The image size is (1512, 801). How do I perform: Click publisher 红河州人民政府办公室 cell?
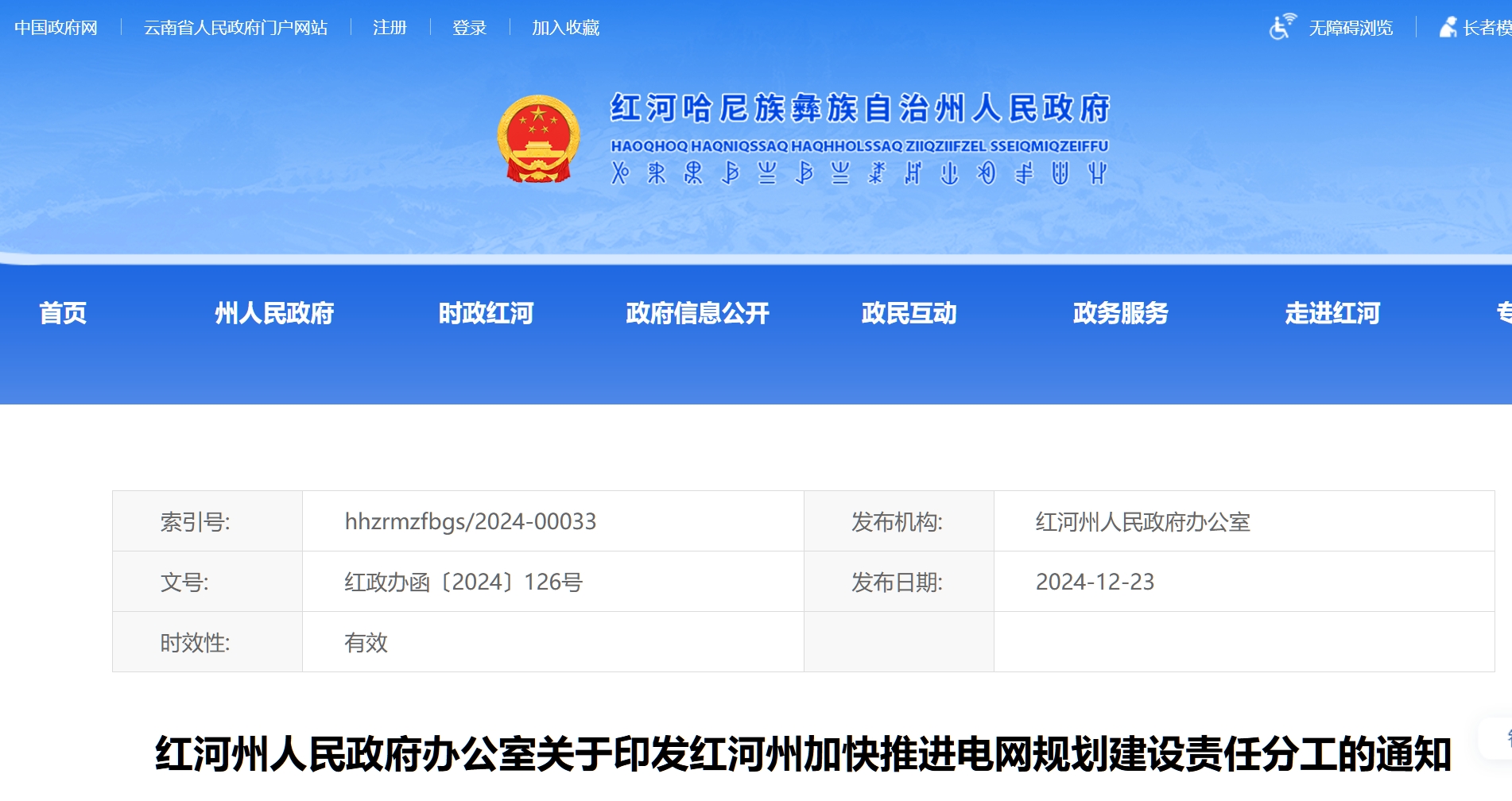point(1142,521)
